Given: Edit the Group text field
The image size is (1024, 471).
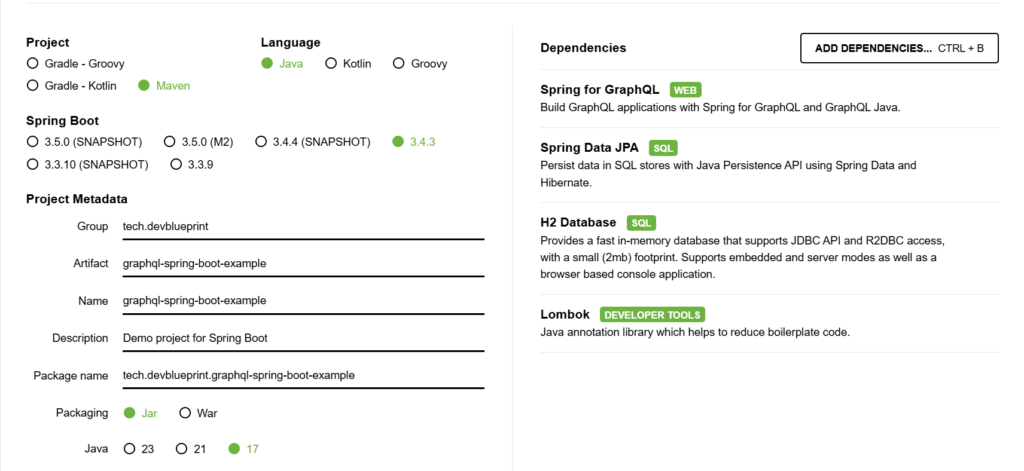Looking at the screenshot, I should pos(302,226).
